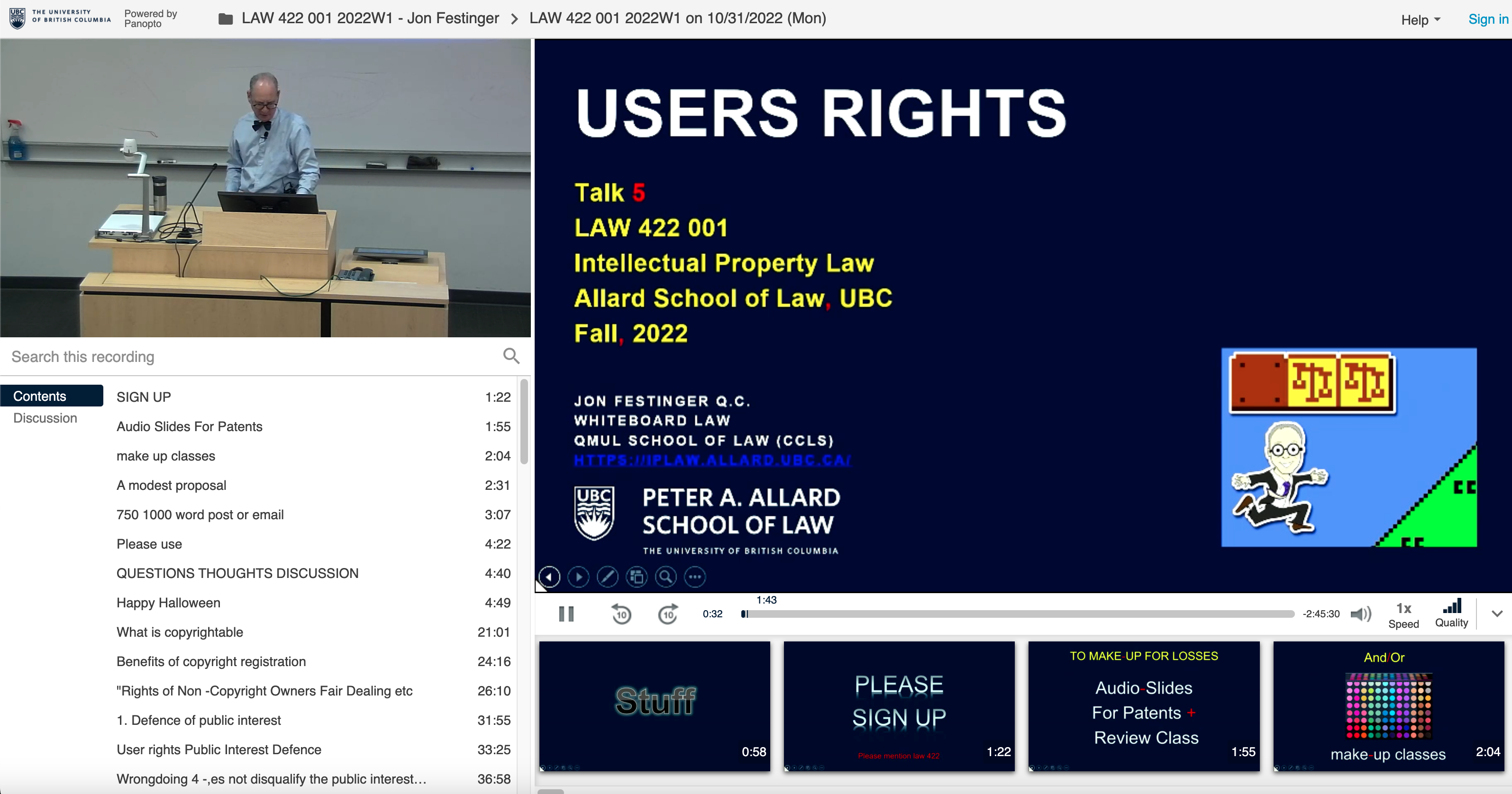Click the slide's all-slides view icon
Screen dimensions: 1512x794
(x=637, y=577)
